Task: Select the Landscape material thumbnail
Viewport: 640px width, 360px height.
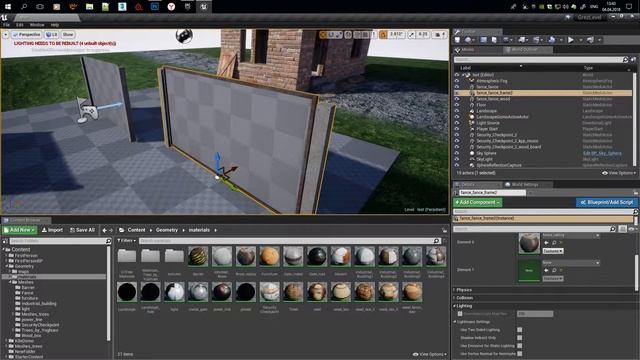Action: [x=127, y=292]
